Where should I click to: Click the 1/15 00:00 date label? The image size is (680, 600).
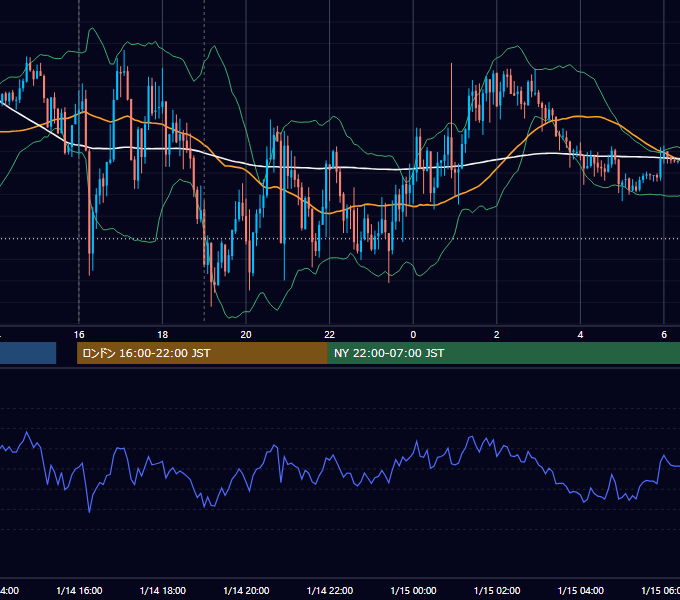[x=413, y=591]
